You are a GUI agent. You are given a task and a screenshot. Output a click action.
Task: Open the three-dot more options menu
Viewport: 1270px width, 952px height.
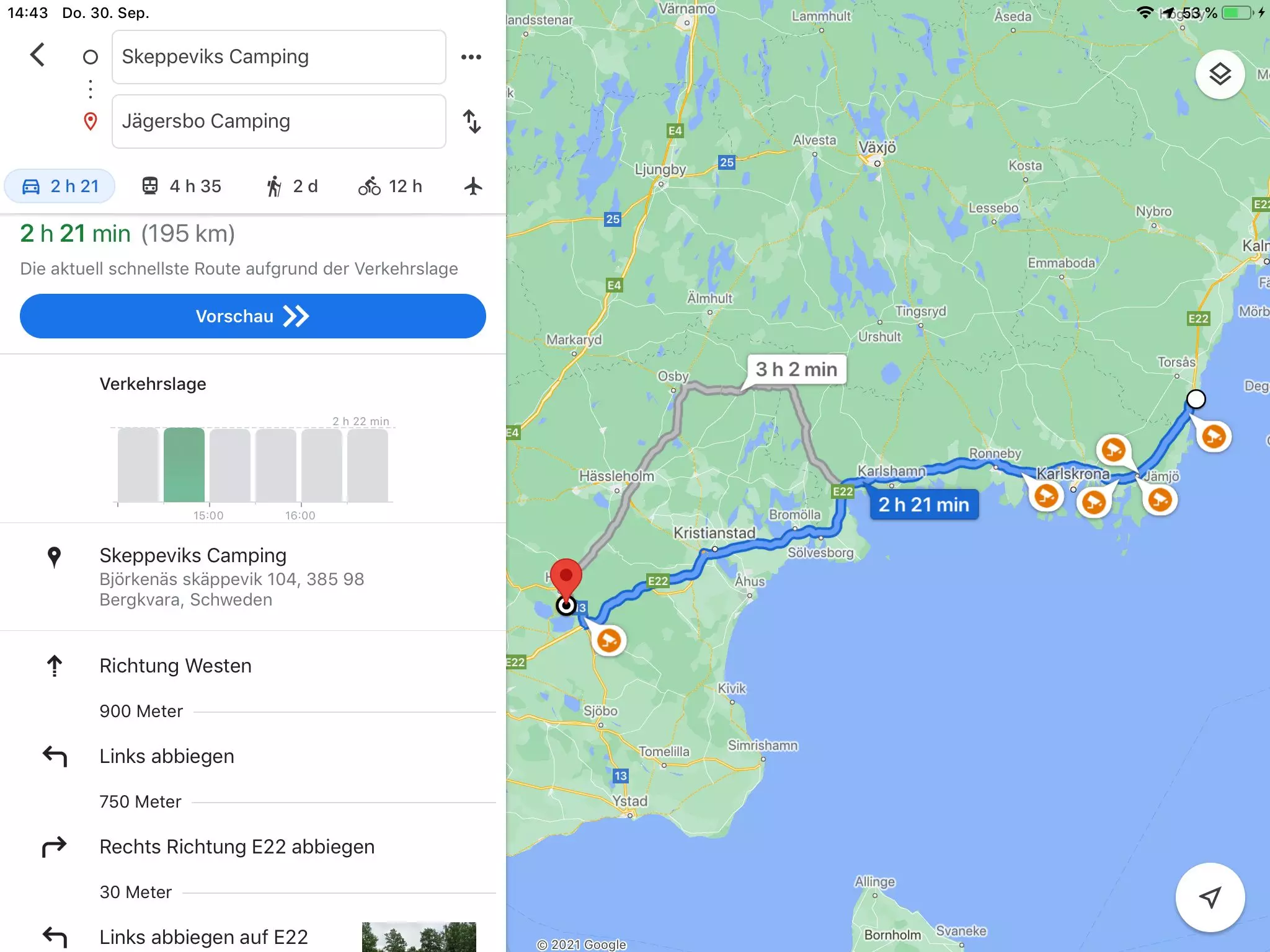(471, 57)
